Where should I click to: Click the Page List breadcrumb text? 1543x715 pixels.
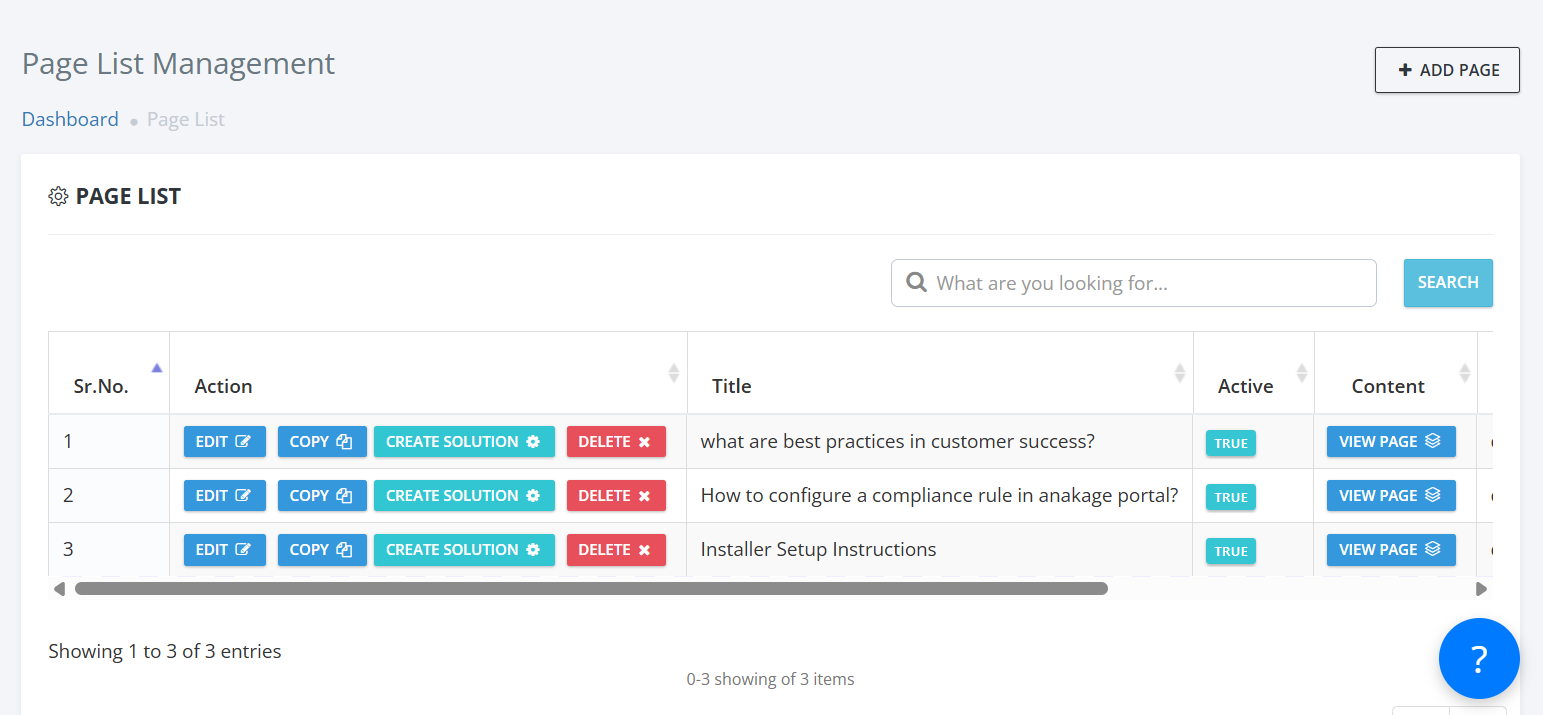[x=186, y=119]
